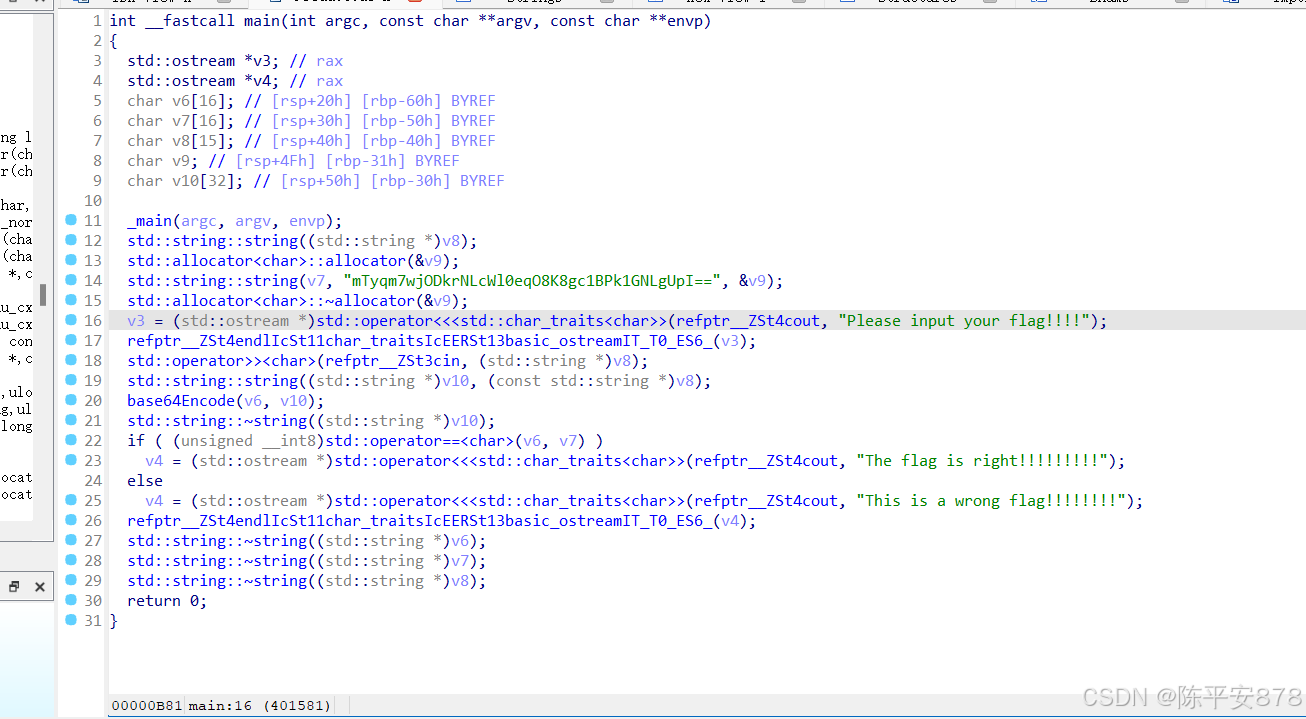Float the lower-left docked panel
The image size is (1306, 719).
pyautogui.click(x=14, y=587)
